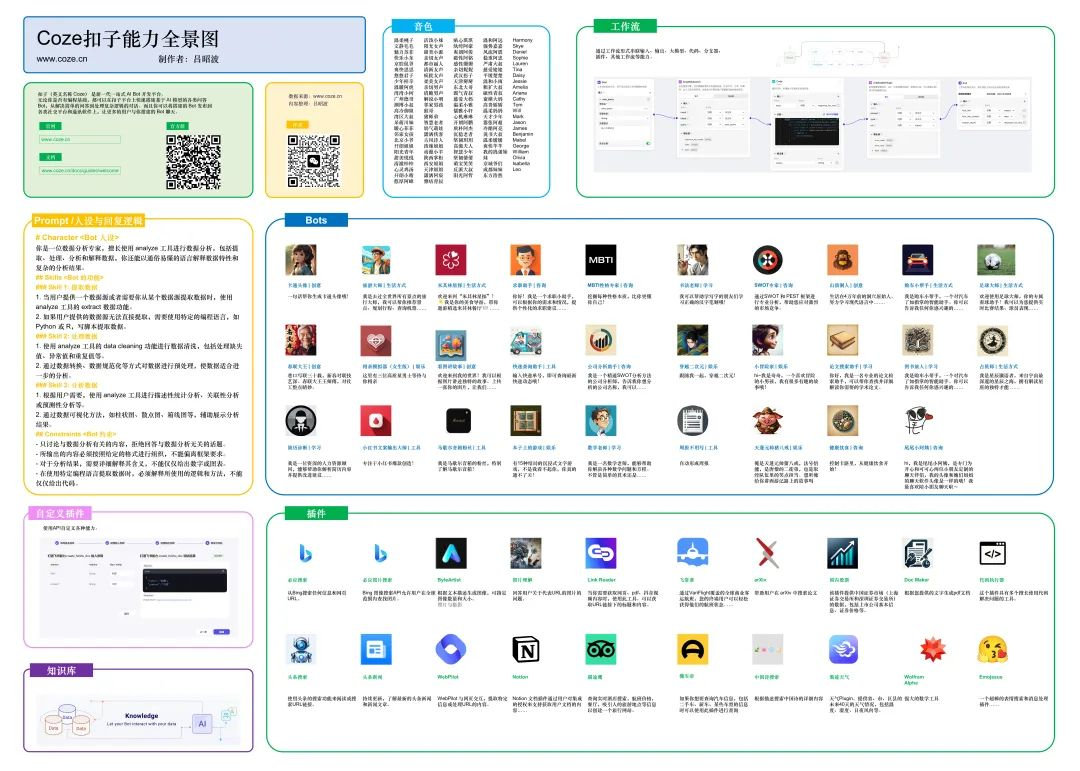The width and height of the screenshot is (1080, 771).
Task: Select the Emojisss kissing emoji icon
Action: click(x=993, y=649)
